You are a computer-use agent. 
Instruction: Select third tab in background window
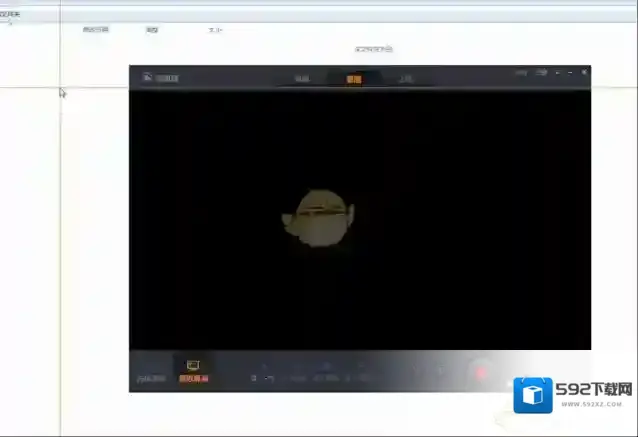[215, 30]
